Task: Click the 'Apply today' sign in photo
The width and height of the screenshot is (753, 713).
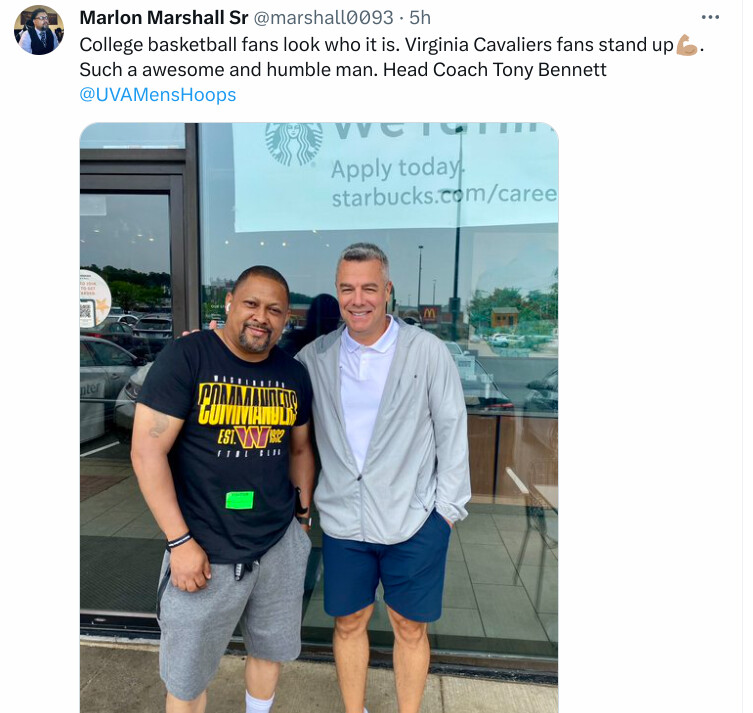Action: point(398,169)
